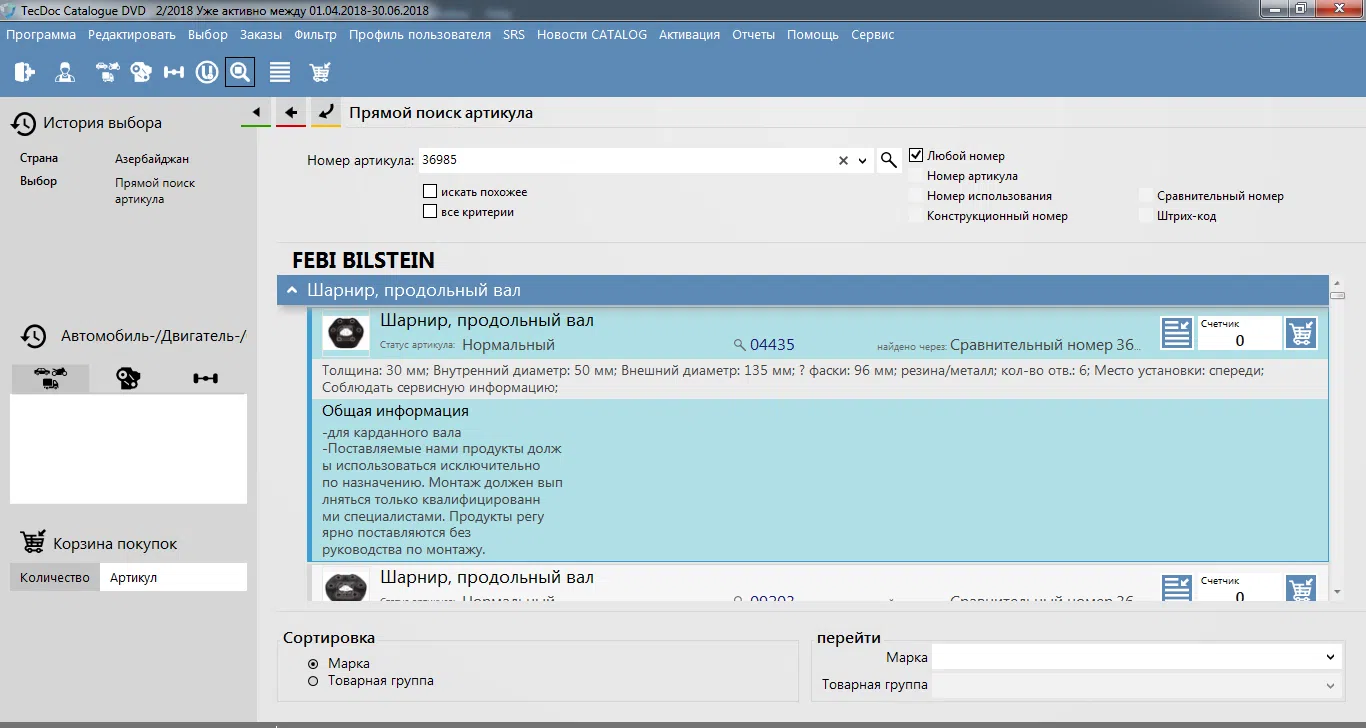This screenshot has height=728, width=1366.
Task: Click the 'Прямой поиск артикула' history entry
Action: [x=155, y=191]
